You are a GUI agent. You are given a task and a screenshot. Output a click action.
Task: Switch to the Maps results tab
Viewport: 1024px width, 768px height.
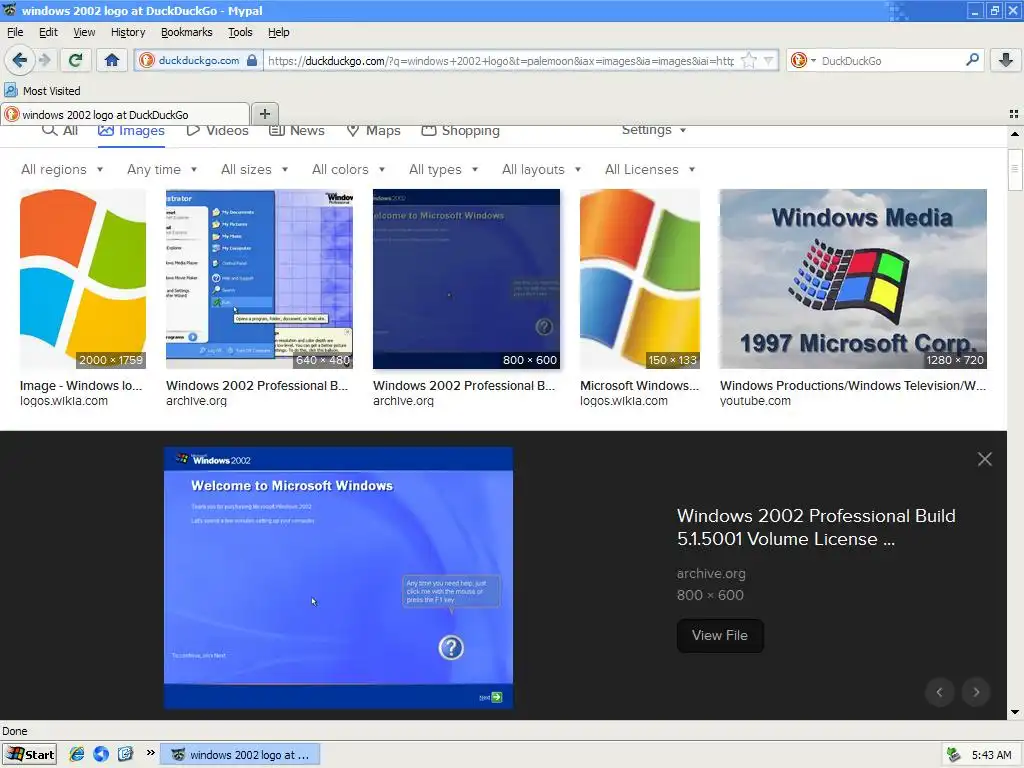[374, 131]
